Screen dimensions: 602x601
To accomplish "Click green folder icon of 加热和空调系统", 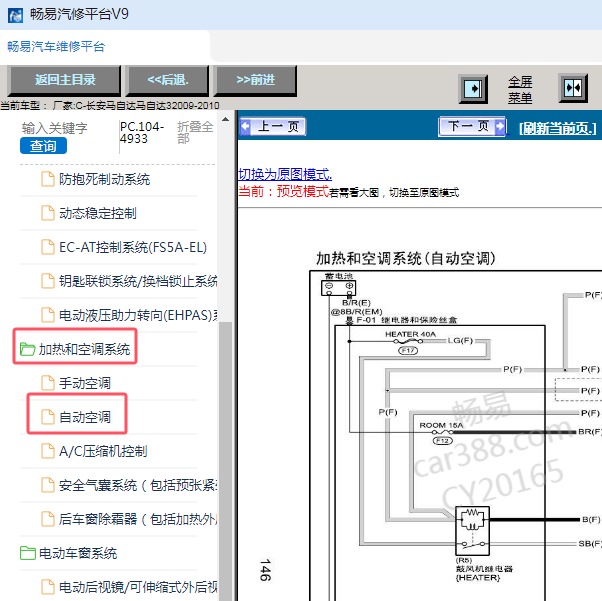I will coord(27,349).
